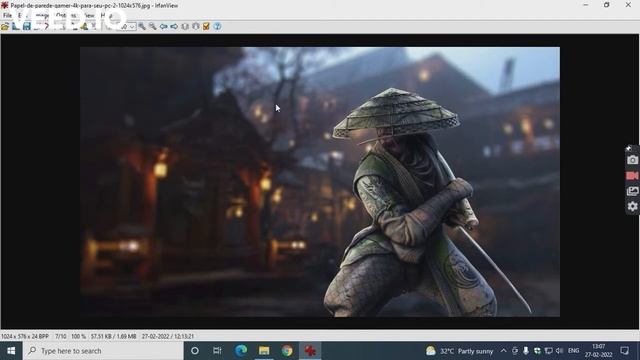Image resolution: width=640 pixels, height=360 pixels.
Task: Click the Open file toolbar icon
Action: pyautogui.click(x=5, y=27)
